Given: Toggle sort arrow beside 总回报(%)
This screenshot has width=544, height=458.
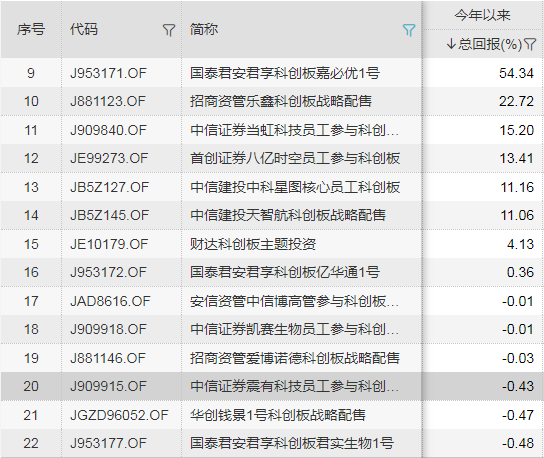Looking at the screenshot, I should [x=451, y=44].
